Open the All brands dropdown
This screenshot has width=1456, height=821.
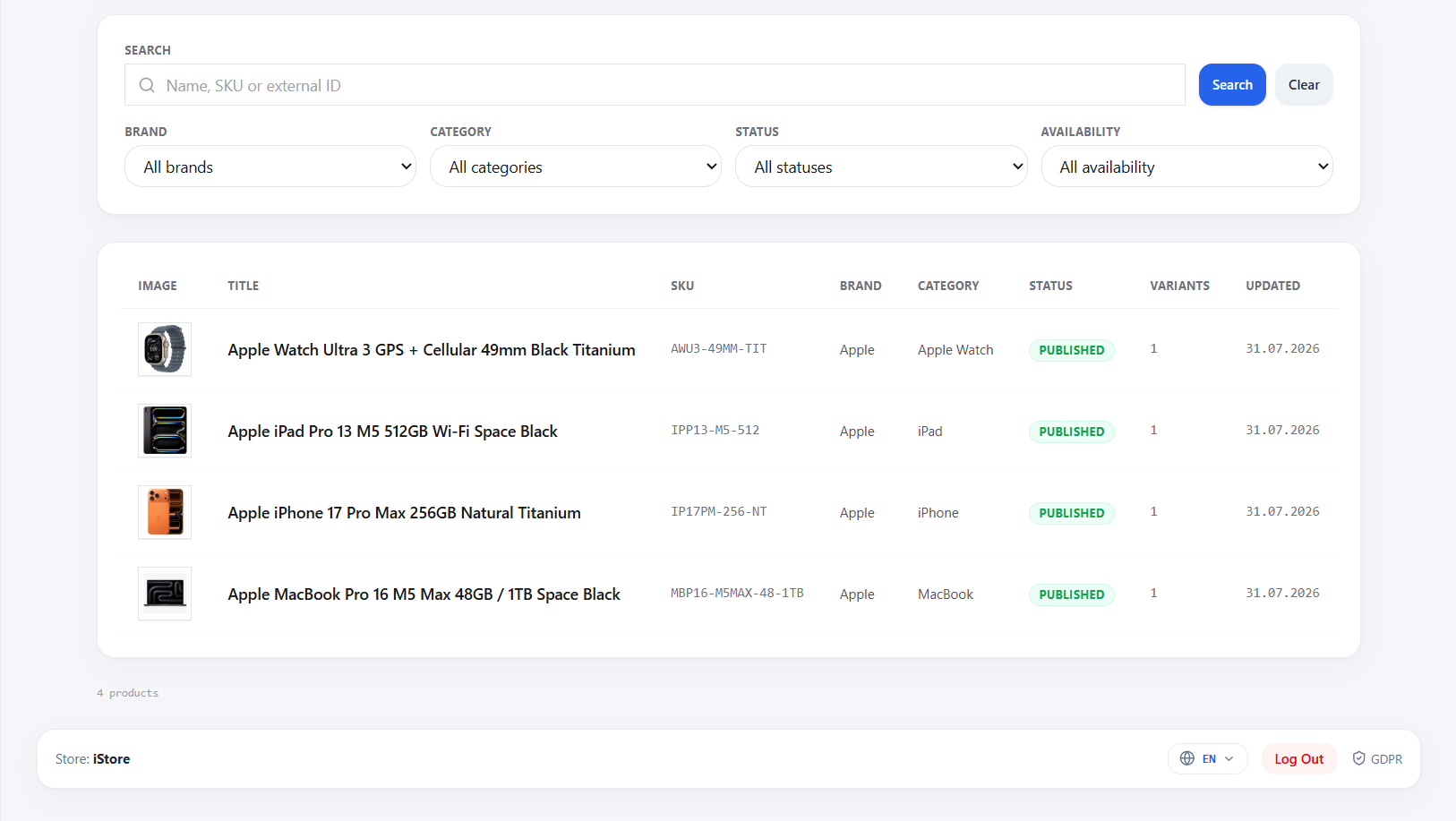pyautogui.click(x=270, y=167)
